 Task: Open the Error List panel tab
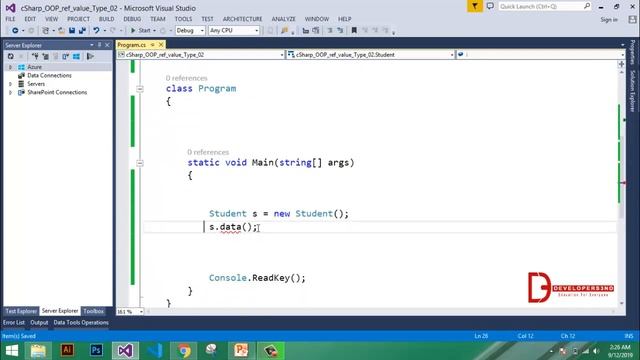point(14,322)
